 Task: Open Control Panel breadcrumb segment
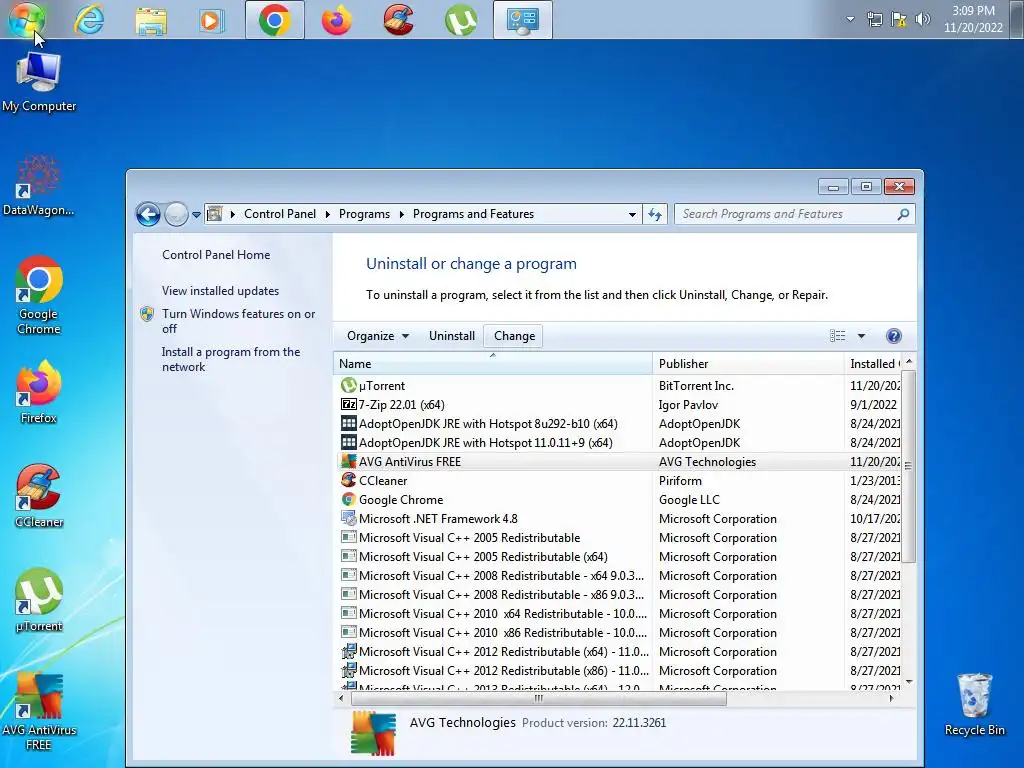[280, 214]
